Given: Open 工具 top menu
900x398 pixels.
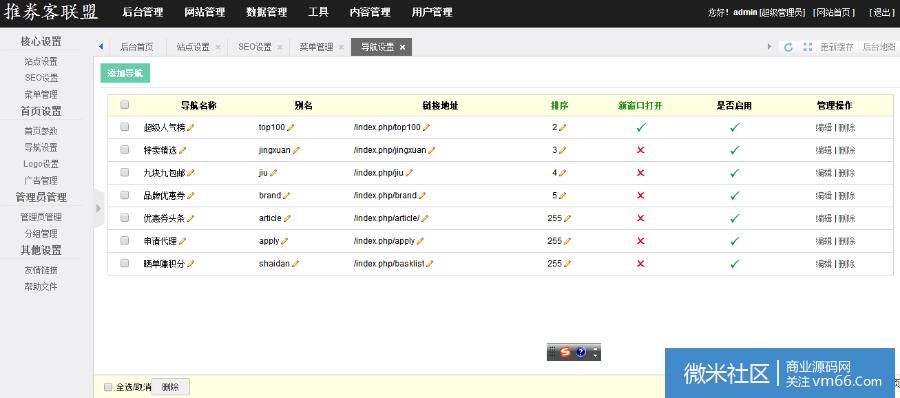Looking at the screenshot, I should pyautogui.click(x=319, y=12).
